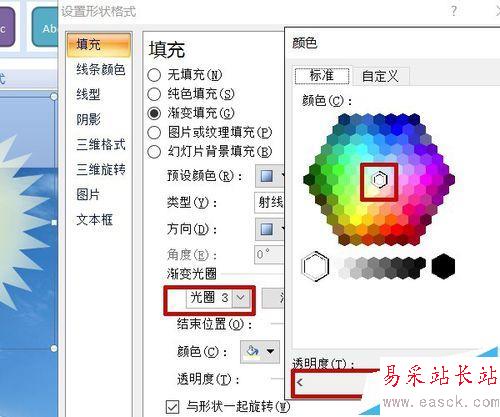
Task: Click the paint bucket fill color icon
Action: (x=252, y=351)
